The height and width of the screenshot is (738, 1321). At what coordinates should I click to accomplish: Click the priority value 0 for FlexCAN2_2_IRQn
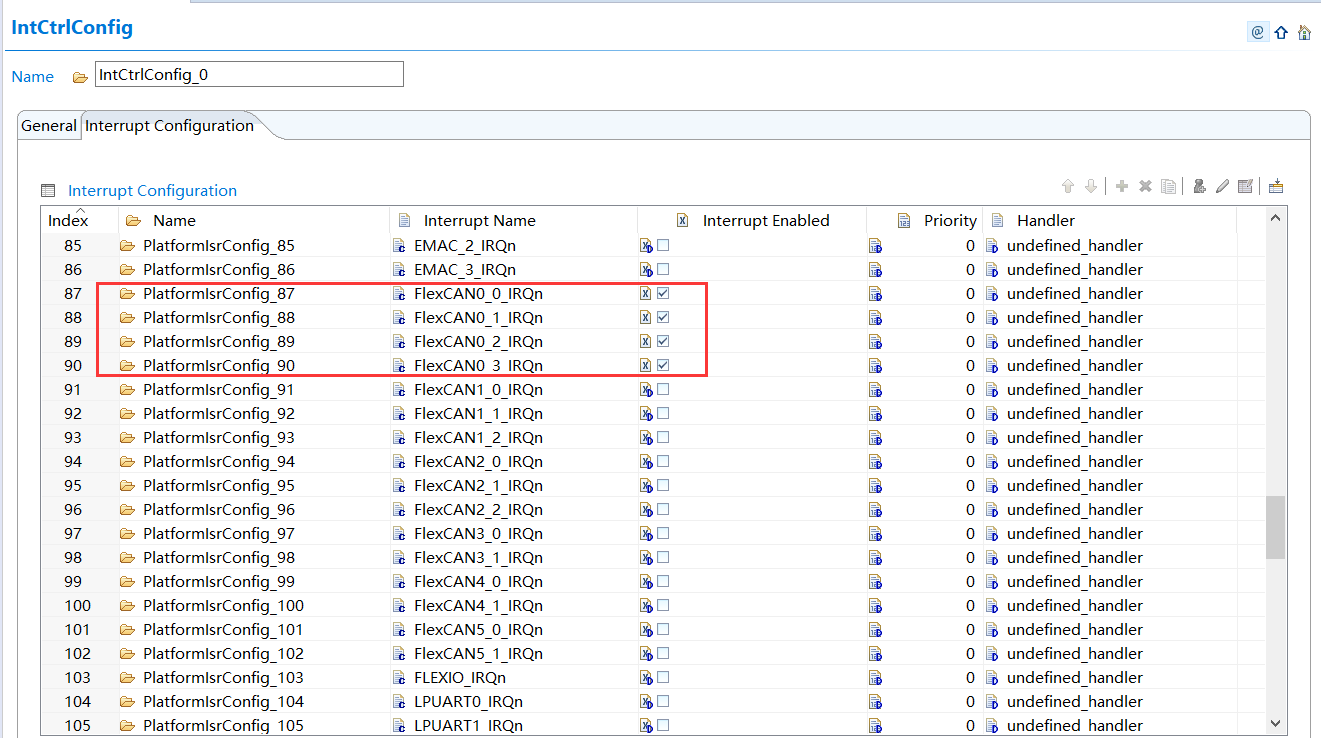[970, 510]
